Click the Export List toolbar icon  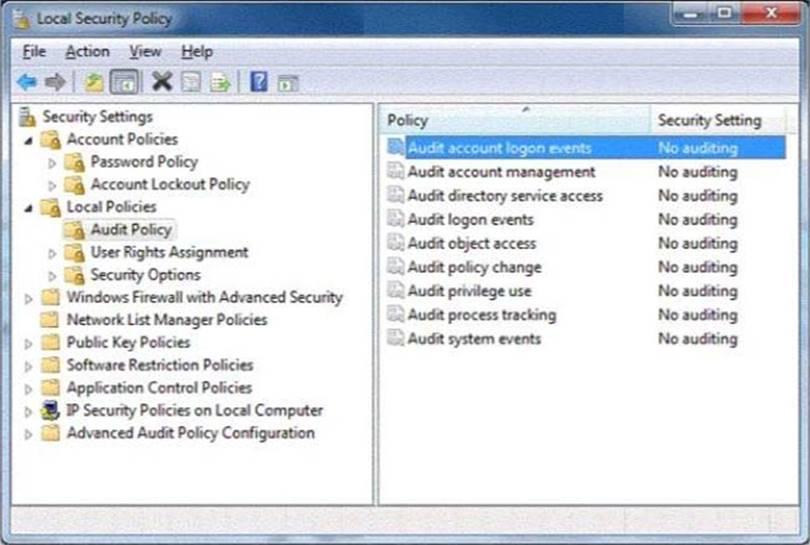(220, 82)
